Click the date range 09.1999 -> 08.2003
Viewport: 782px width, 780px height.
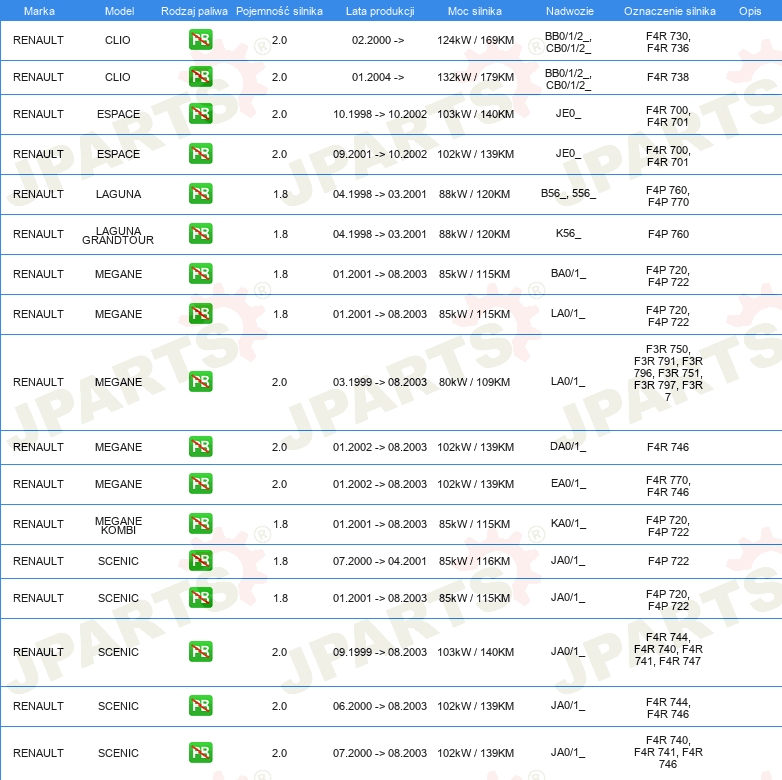coord(380,652)
